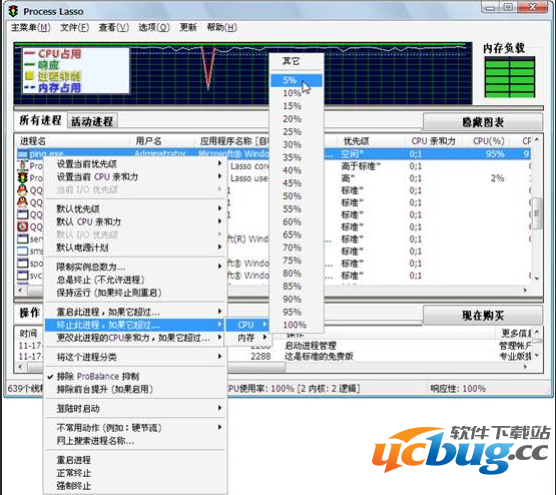Click the process list scroll-right arrow
556x495 pixels.
(525, 290)
